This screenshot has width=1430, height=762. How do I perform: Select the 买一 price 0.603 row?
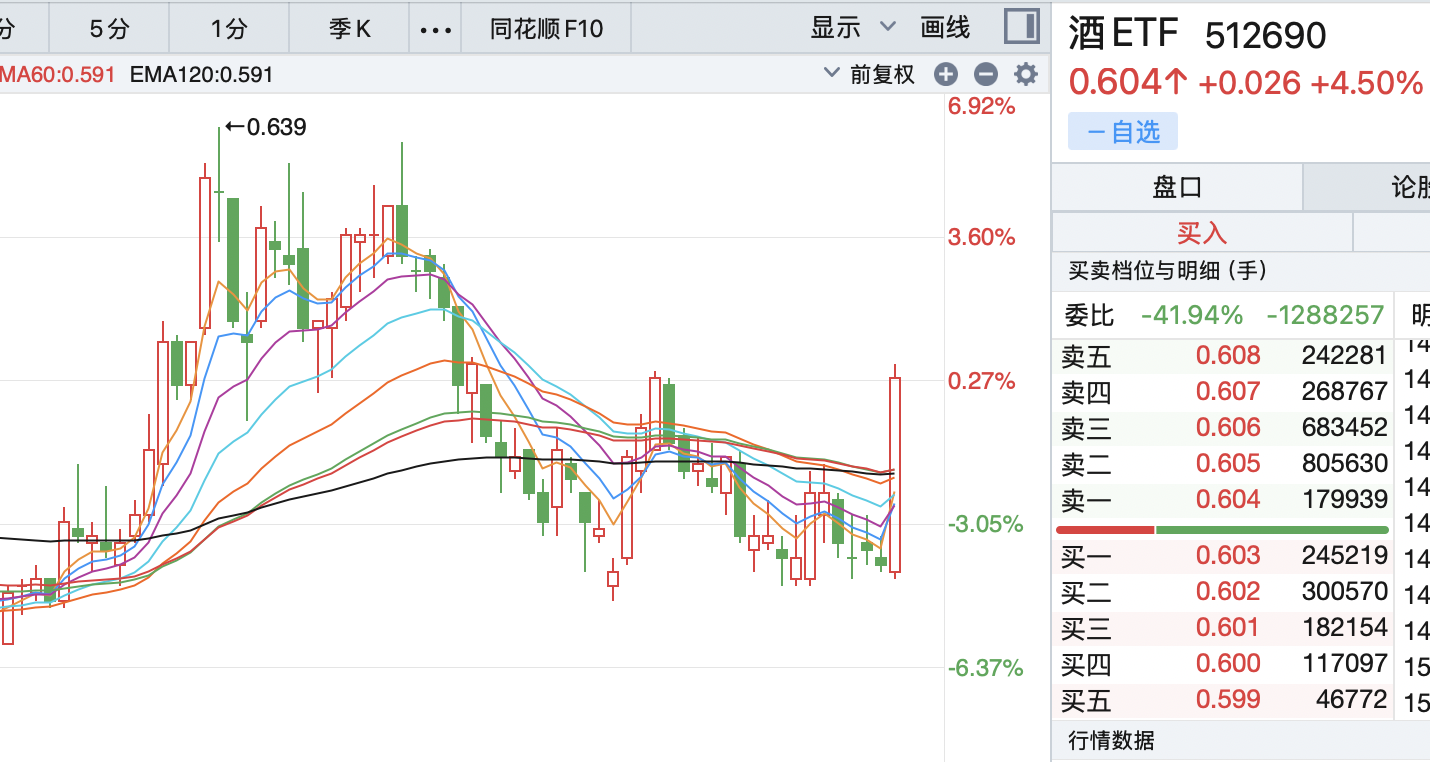coord(1223,555)
